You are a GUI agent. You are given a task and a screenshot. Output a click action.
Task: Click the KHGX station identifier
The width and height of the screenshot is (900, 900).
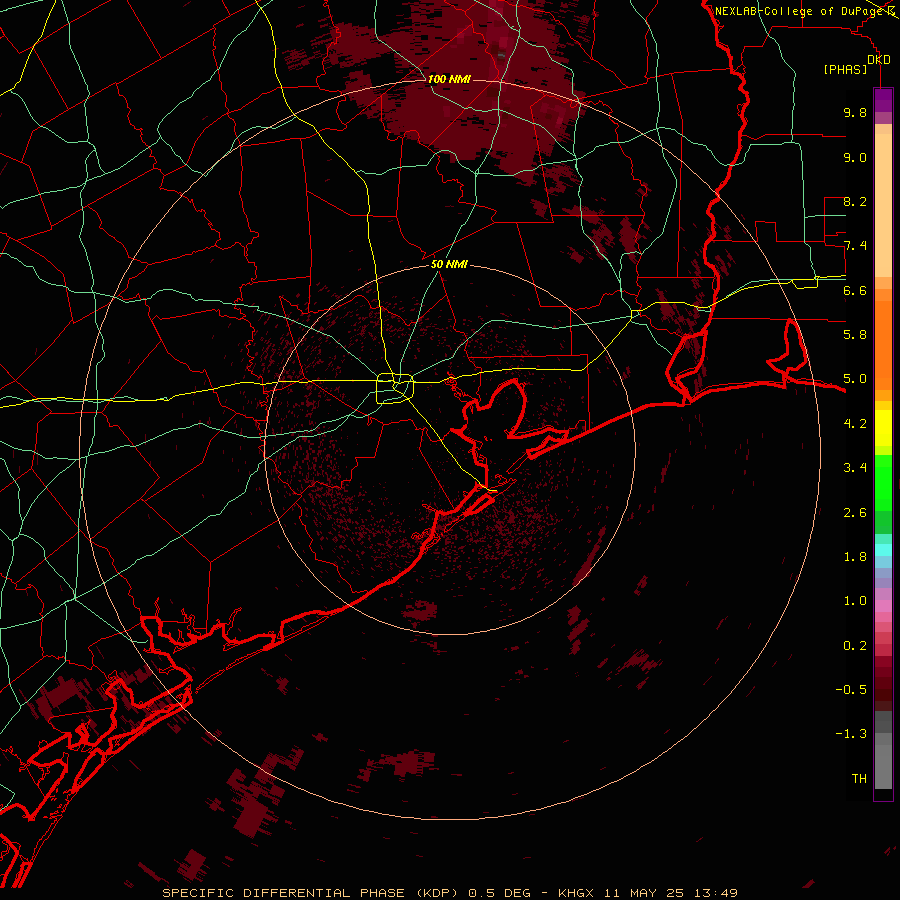click(x=576, y=893)
